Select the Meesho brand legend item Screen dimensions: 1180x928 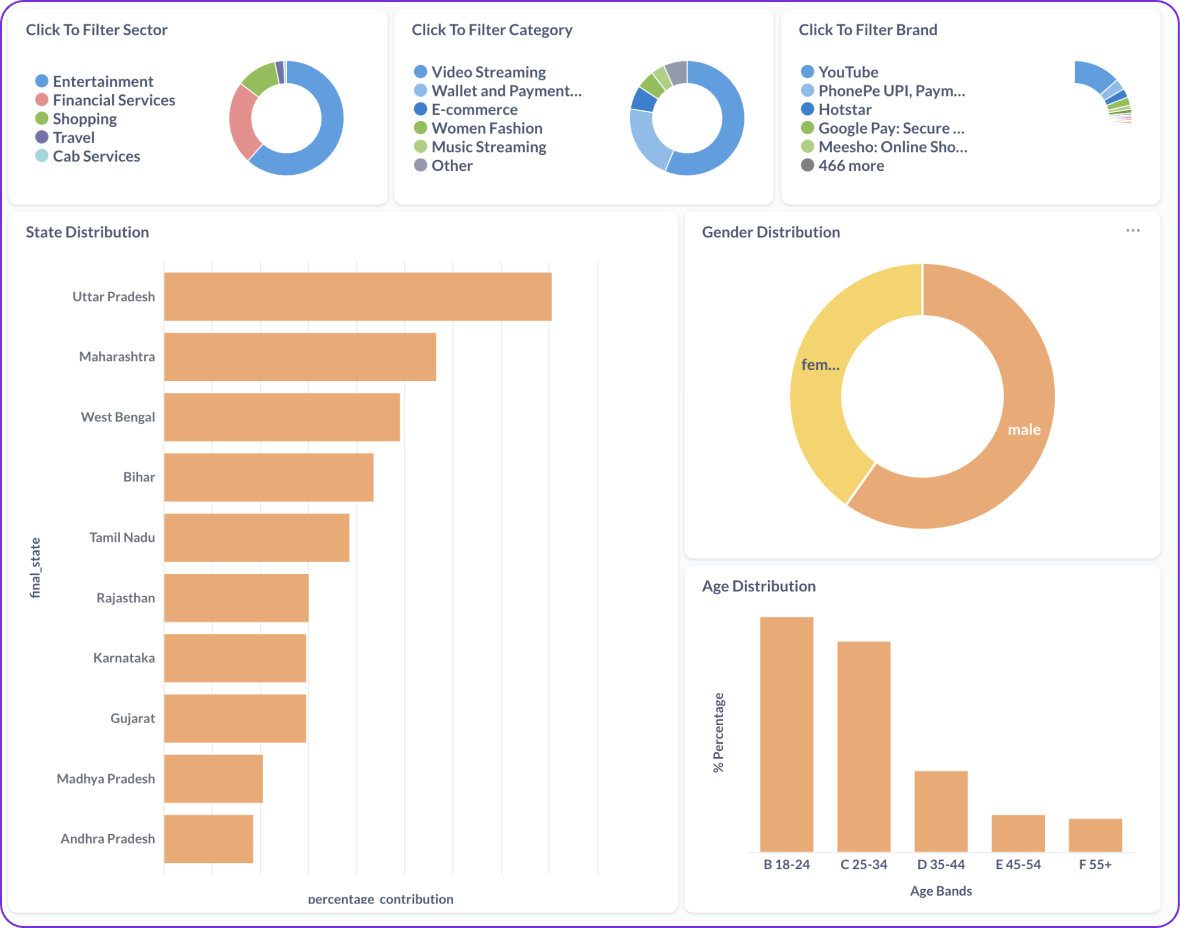(892, 147)
